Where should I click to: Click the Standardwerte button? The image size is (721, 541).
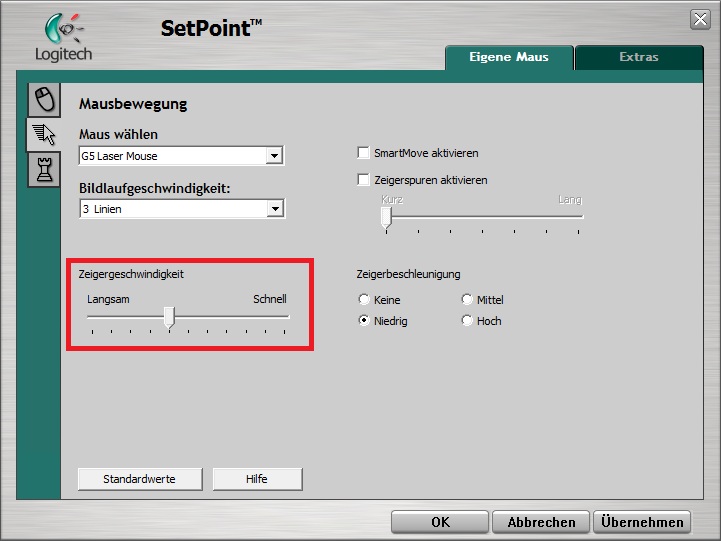pyautogui.click(x=140, y=479)
